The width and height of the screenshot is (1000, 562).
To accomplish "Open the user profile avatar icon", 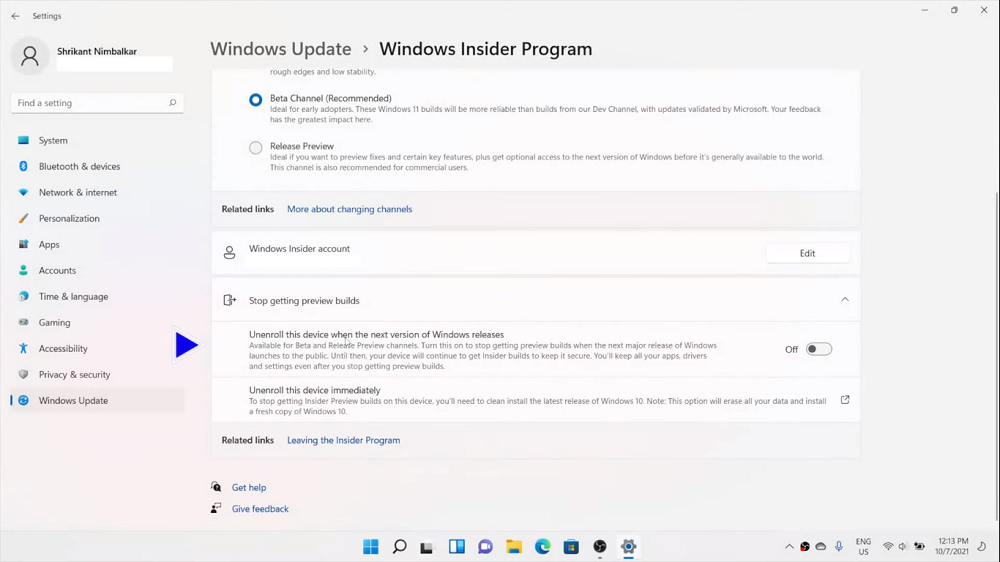I will click(x=29, y=56).
